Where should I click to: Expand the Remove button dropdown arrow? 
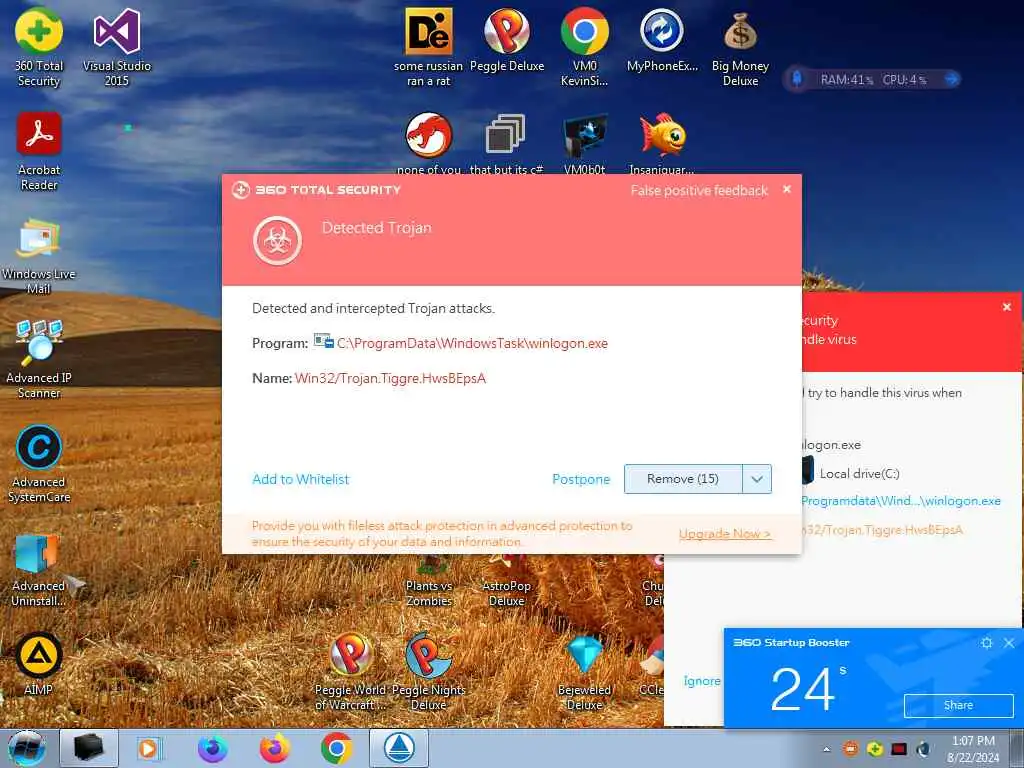(x=757, y=479)
